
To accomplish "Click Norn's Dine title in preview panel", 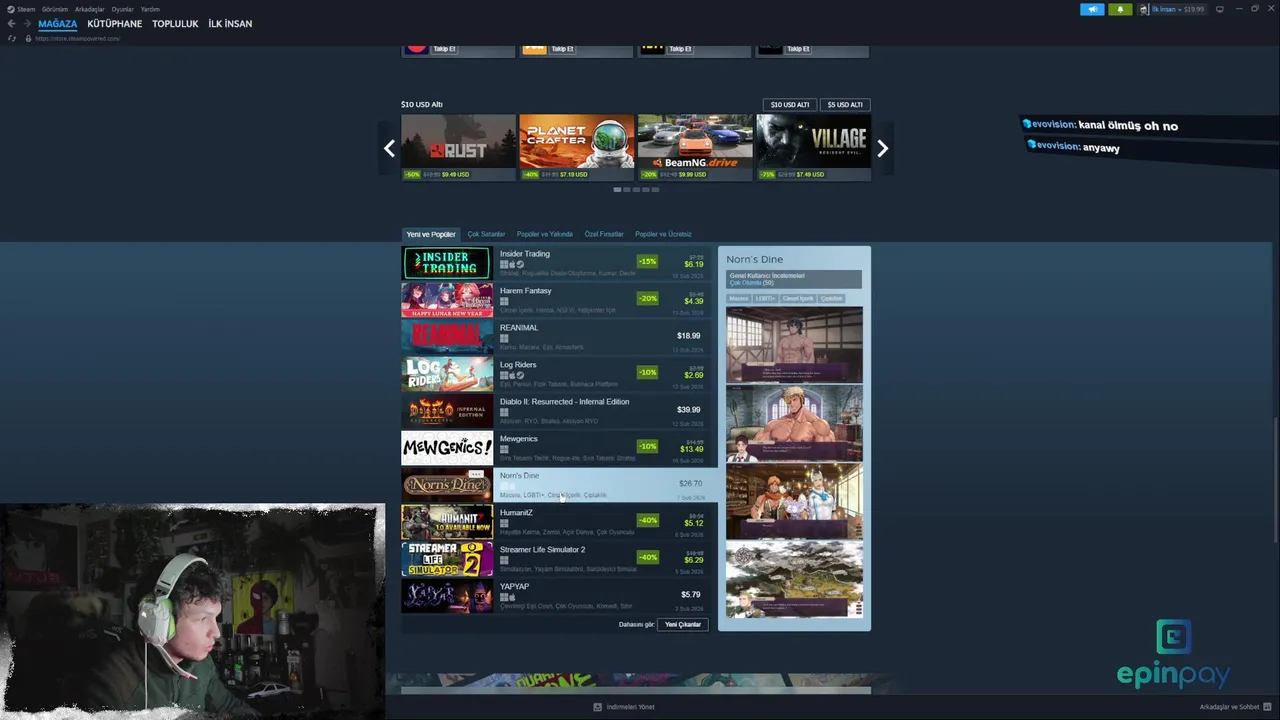I will click(x=755, y=260).
